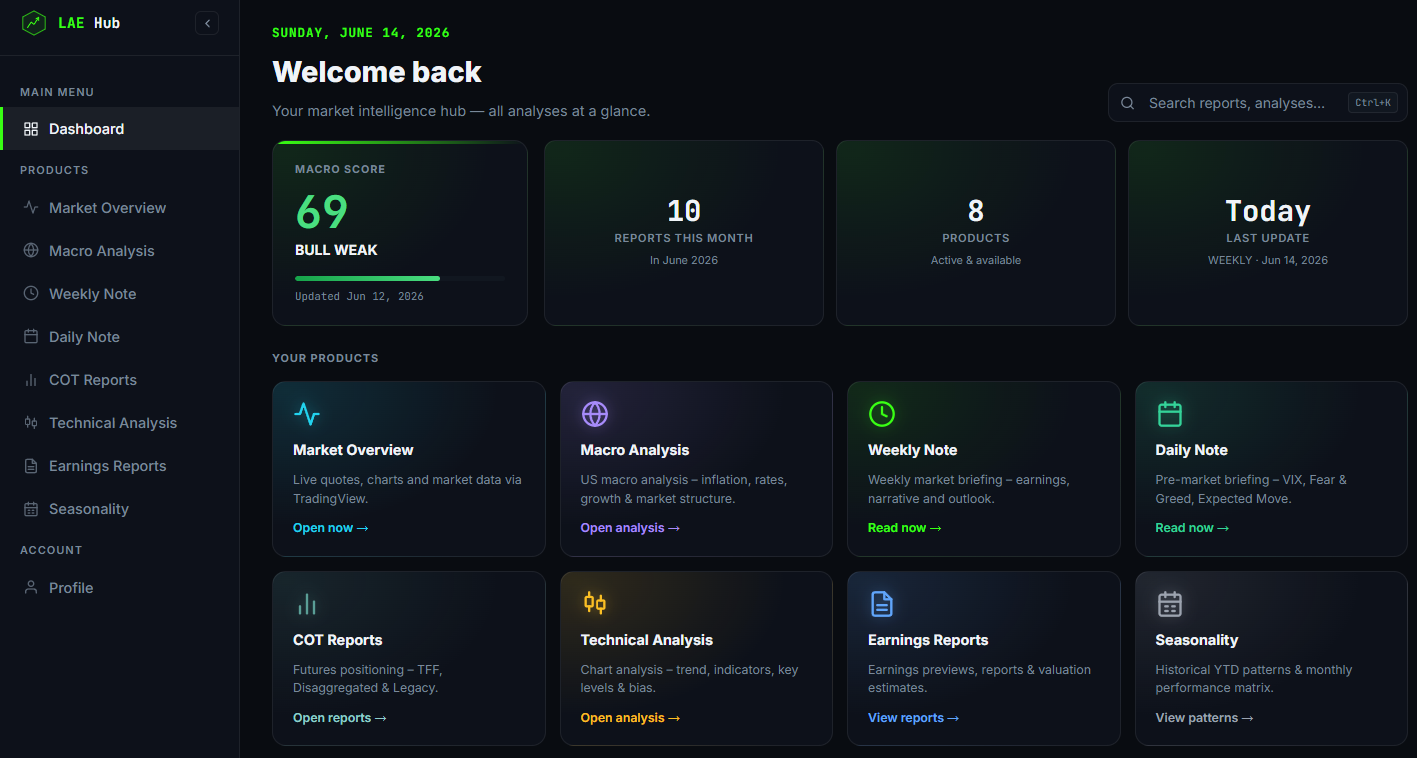Click the Market Overview card title
This screenshot has height=758, width=1417.
(x=353, y=450)
